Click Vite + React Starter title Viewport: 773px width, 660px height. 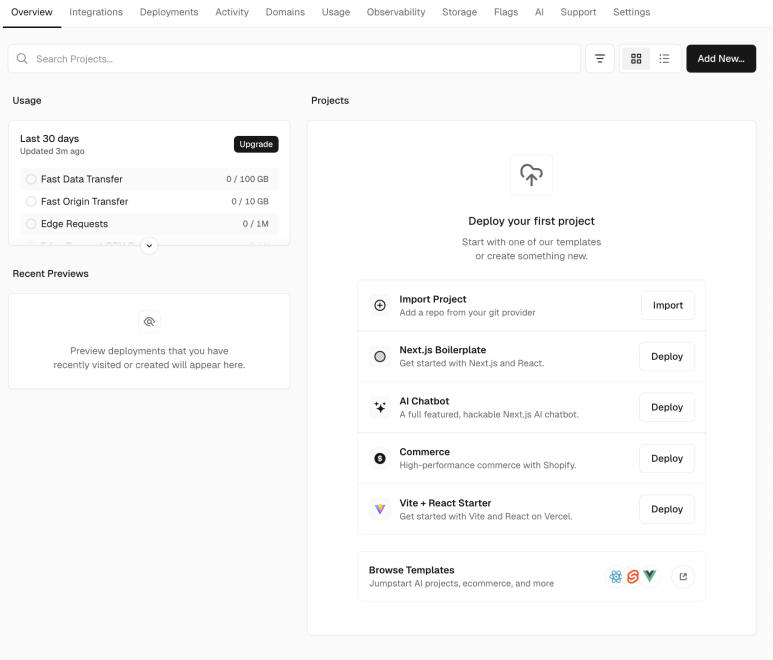pyautogui.click(x=445, y=503)
